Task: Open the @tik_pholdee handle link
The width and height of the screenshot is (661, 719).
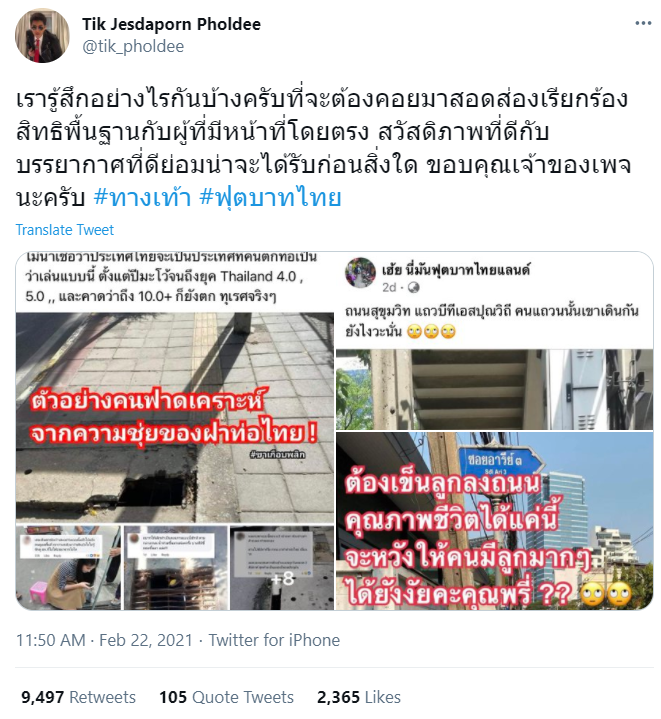Action: click(133, 46)
